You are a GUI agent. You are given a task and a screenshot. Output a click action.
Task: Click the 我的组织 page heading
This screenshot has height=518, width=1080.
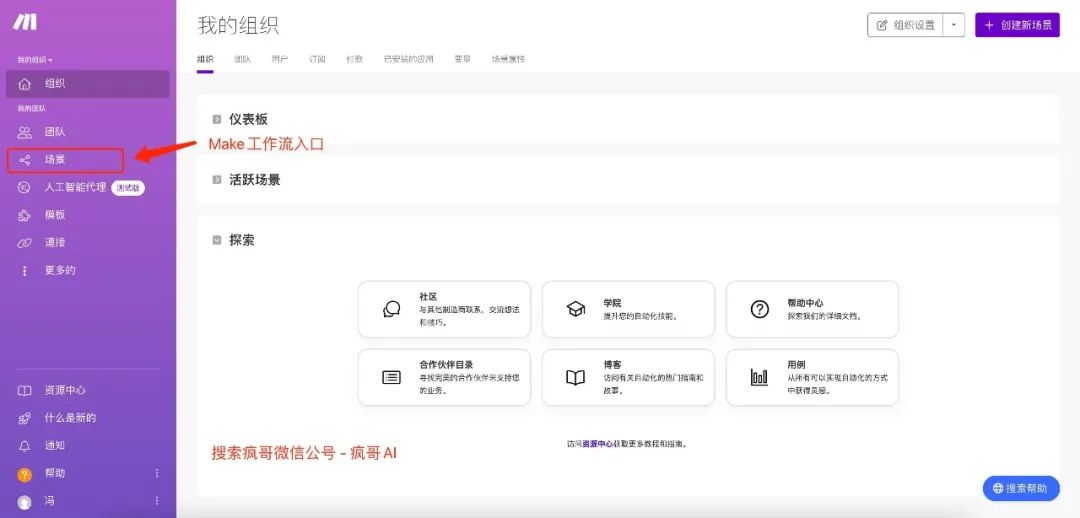[238, 25]
